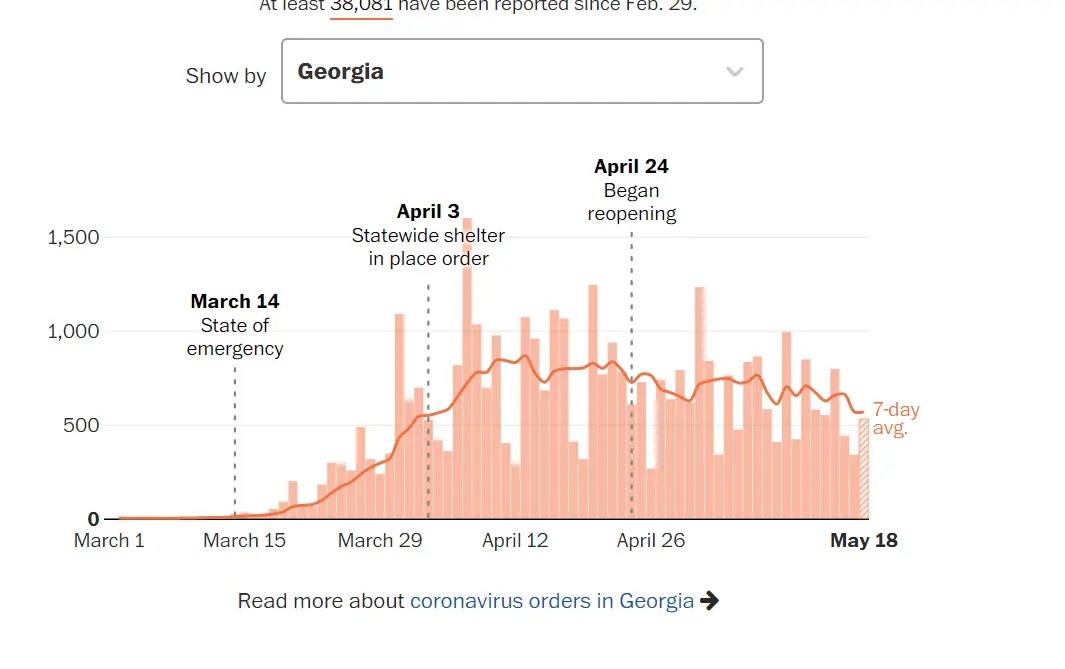Click the 1,000 y-axis label
Image resolution: width=1065 pixels, height=669 pixels.
pos(73,331)
